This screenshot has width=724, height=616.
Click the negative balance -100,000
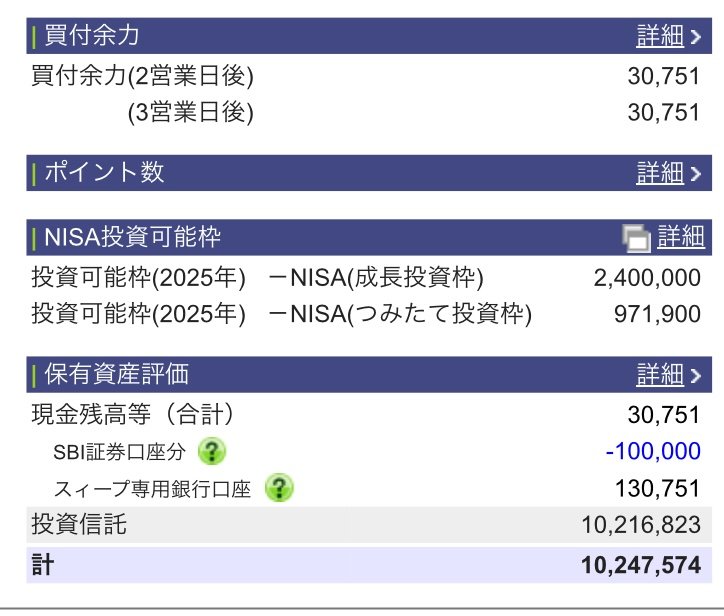pos(653,451)
